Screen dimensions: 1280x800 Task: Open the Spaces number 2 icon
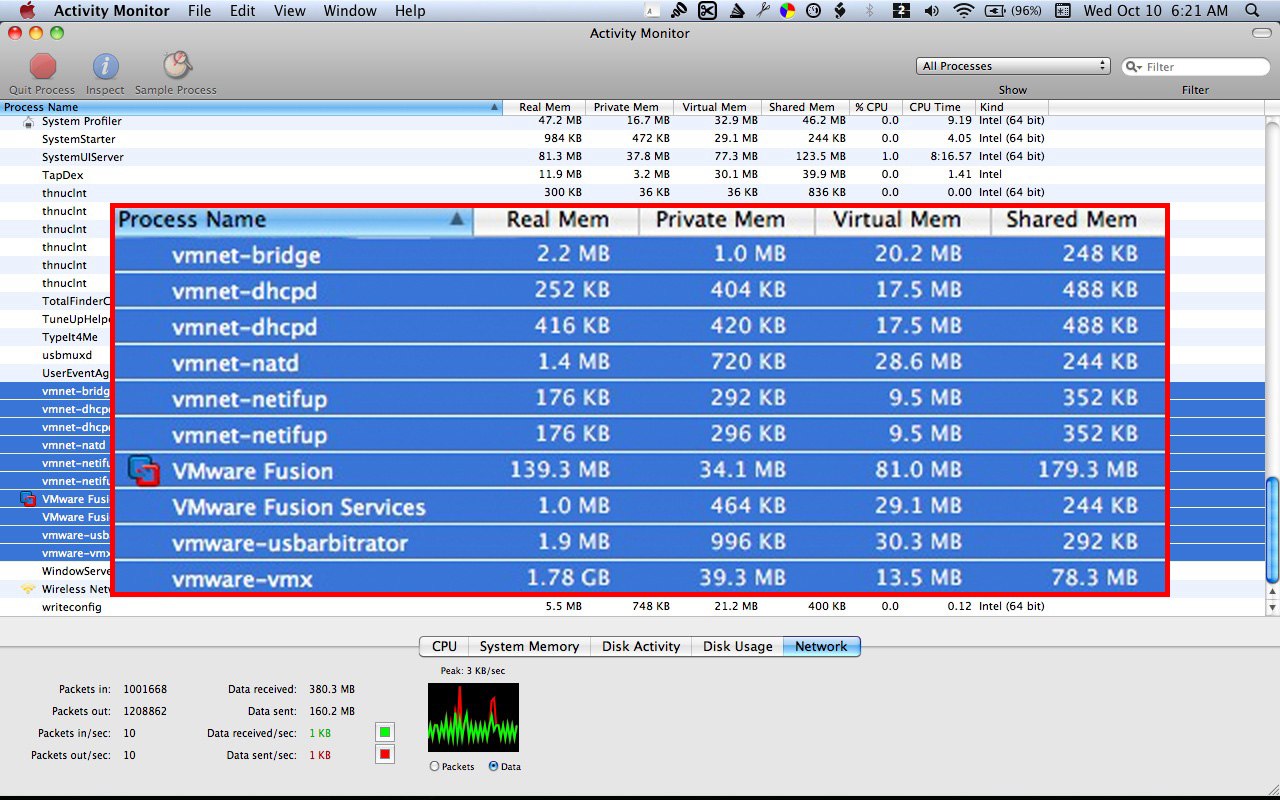click(901, 11)
